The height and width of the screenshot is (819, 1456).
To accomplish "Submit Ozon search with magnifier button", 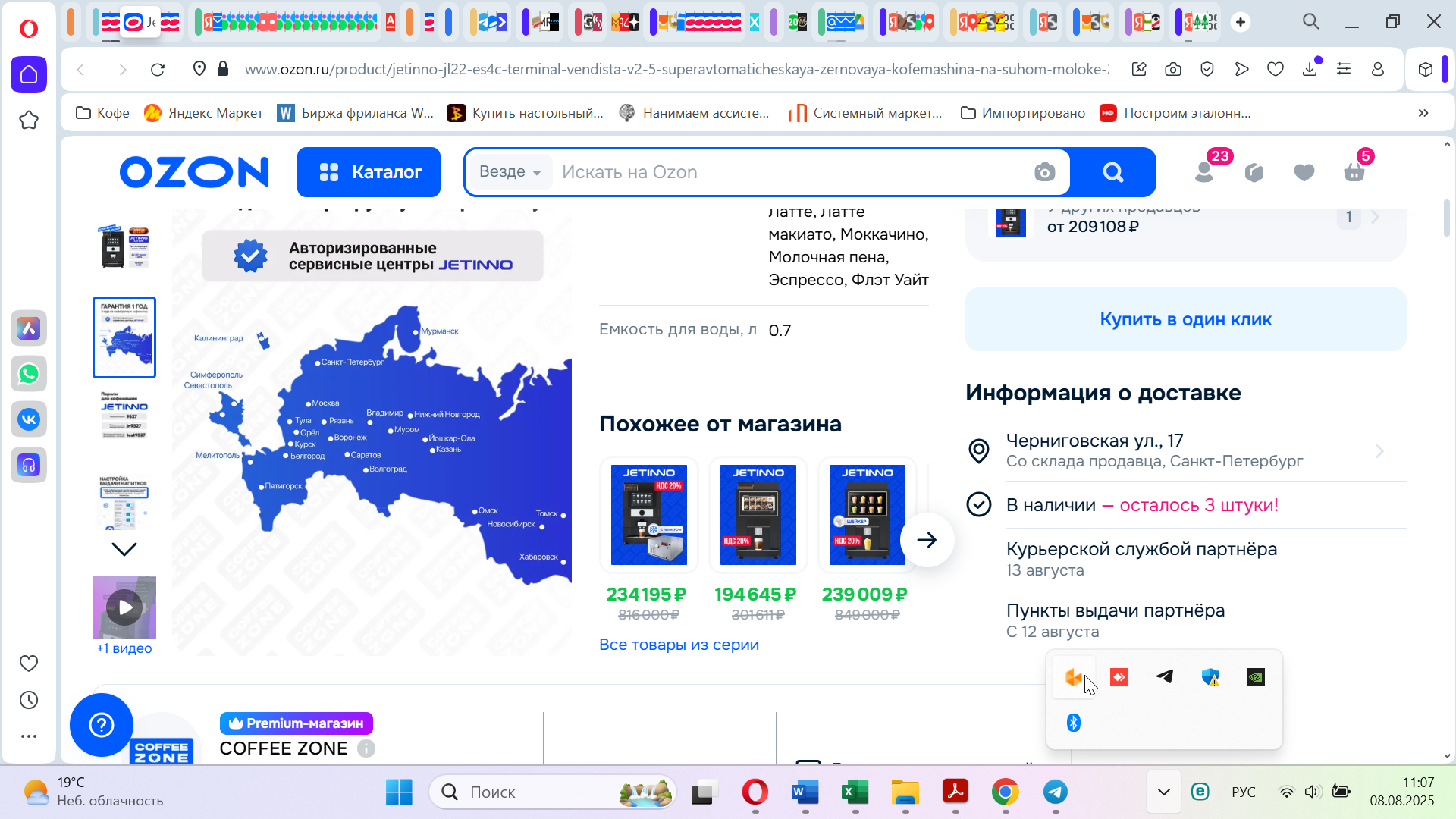I will click(x=1113, y=172).
